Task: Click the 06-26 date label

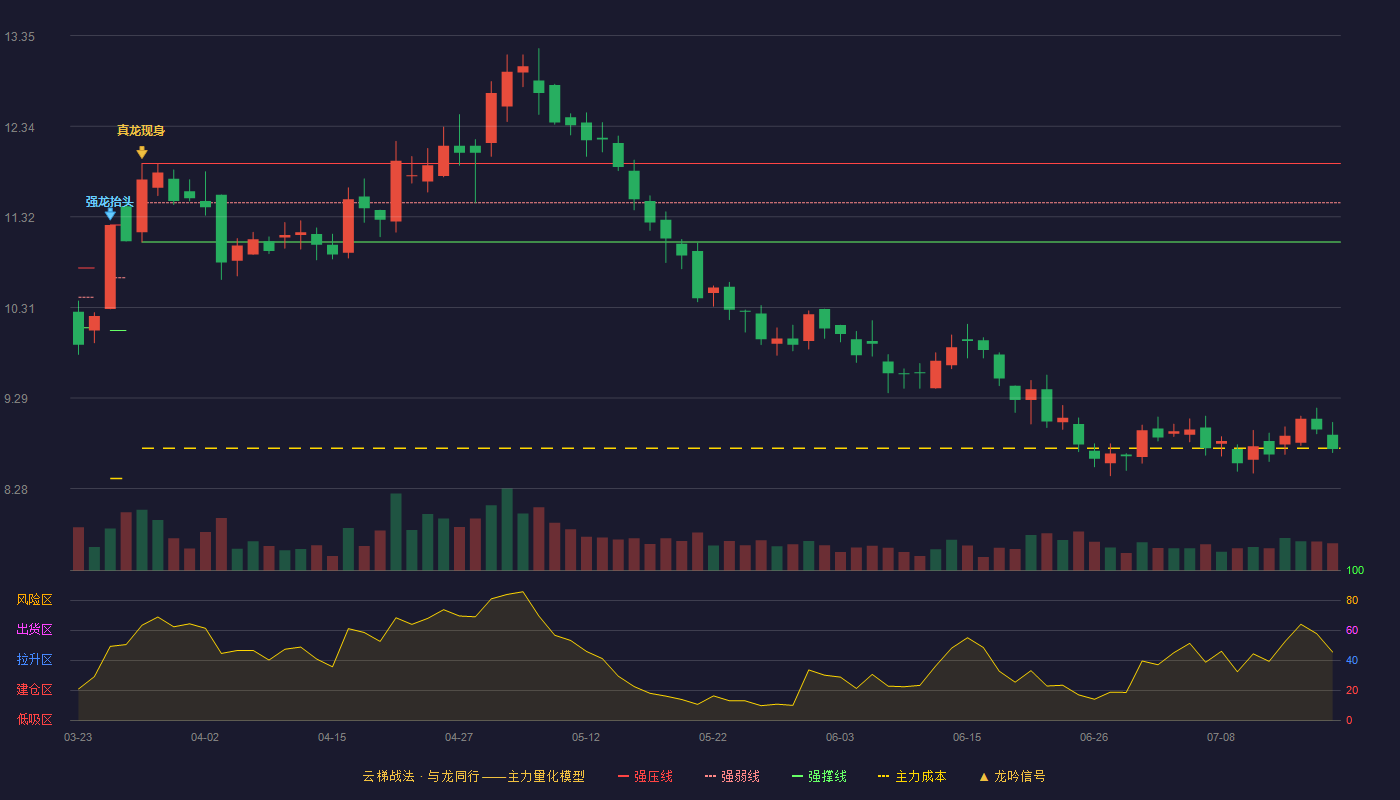Action: click(x=1094, y=737)
